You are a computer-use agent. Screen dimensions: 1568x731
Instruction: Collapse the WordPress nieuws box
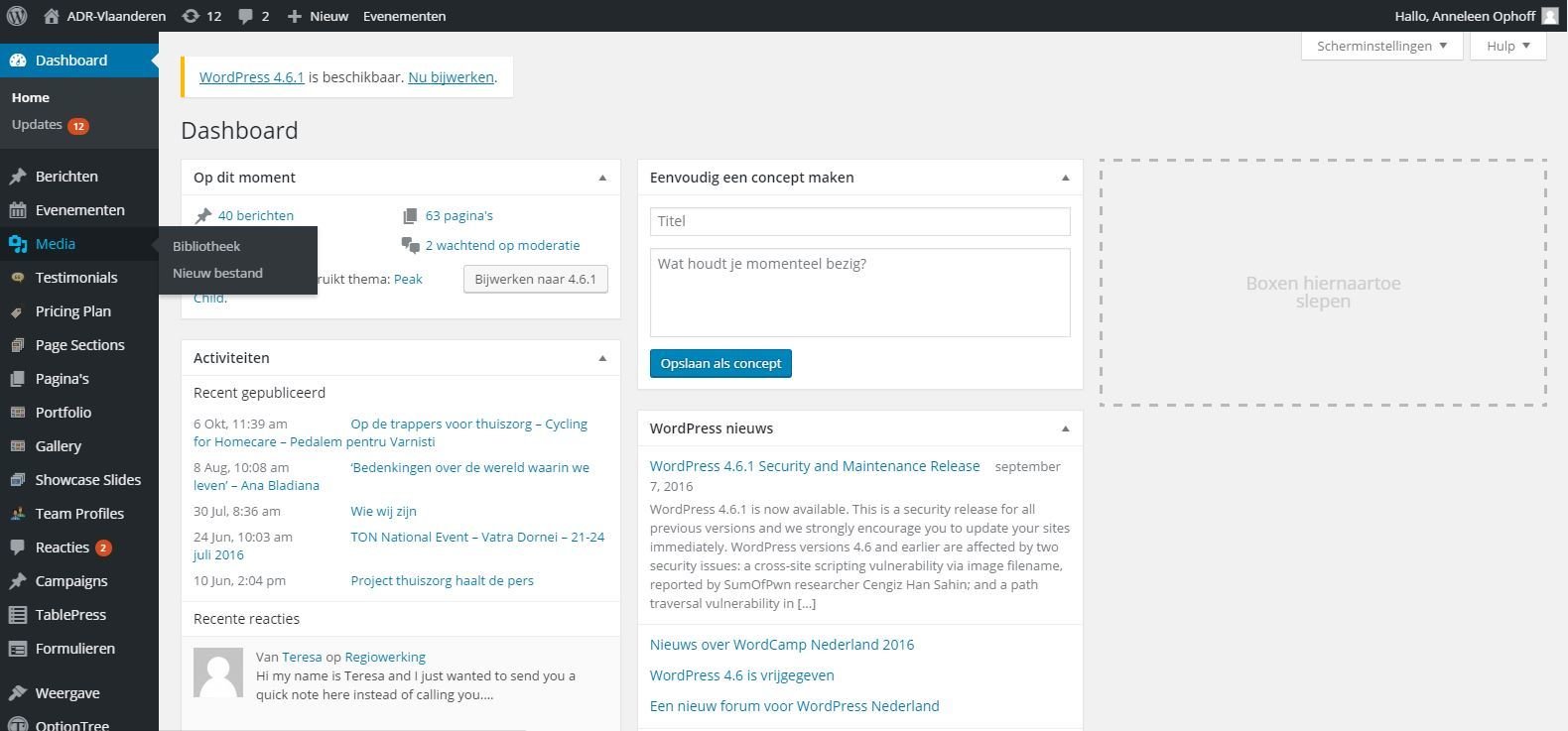tap(1065, 428)
